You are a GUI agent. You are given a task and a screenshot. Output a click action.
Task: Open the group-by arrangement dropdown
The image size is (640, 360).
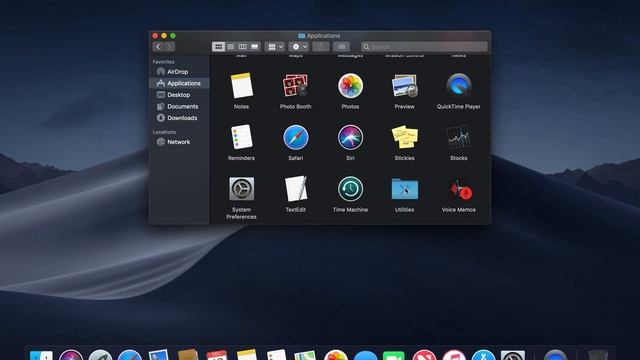[x=275, y=47]
